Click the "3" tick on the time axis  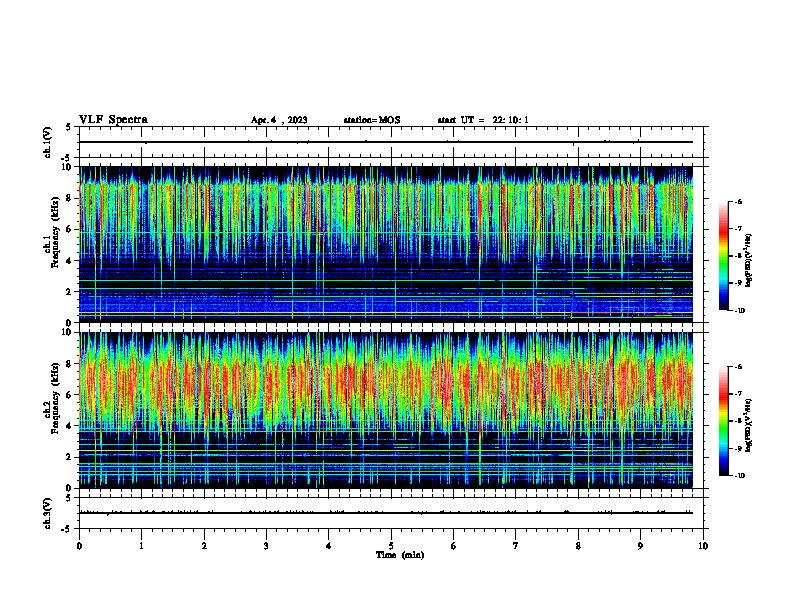click(266, 546)
